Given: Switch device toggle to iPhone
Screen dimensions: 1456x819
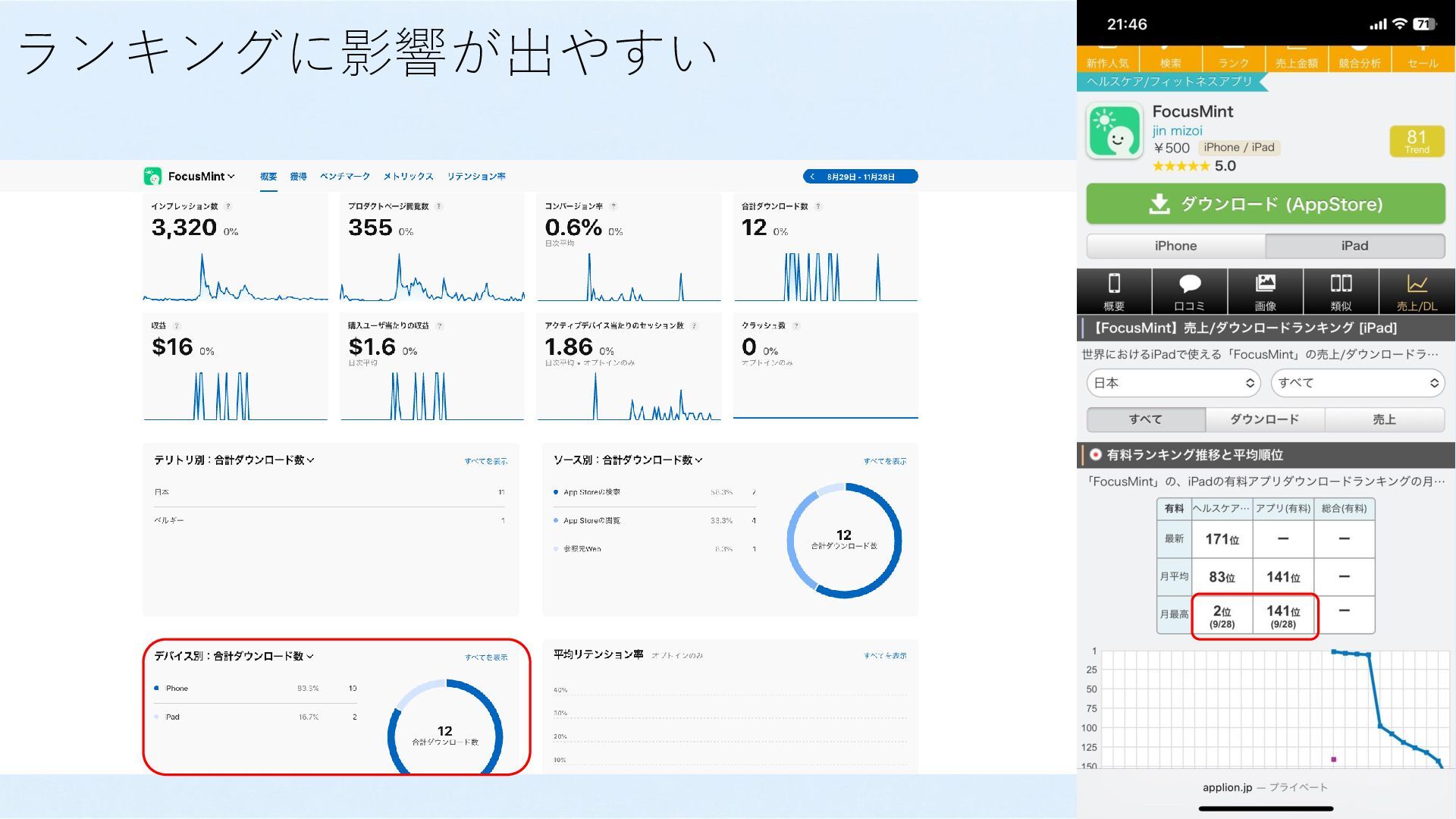Looking at the screenshot, I should coord(1175,246).
